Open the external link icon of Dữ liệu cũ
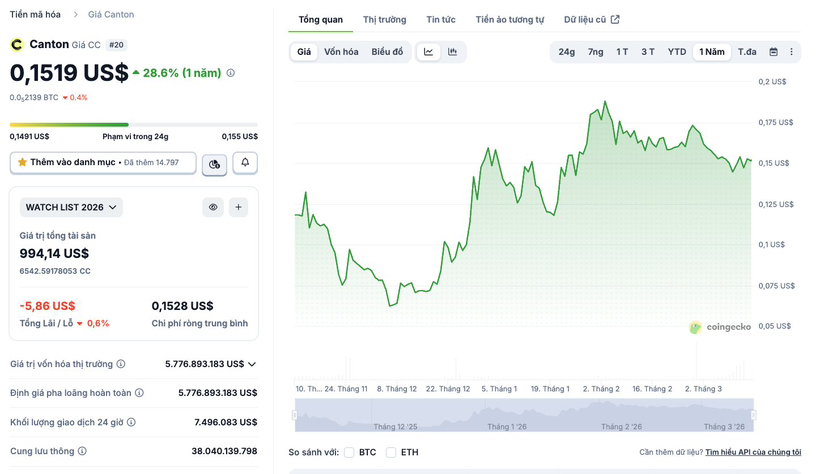Image resolution: width=828 pixels, height=474 pixels. pyautogui.click(x=615, y=20)
